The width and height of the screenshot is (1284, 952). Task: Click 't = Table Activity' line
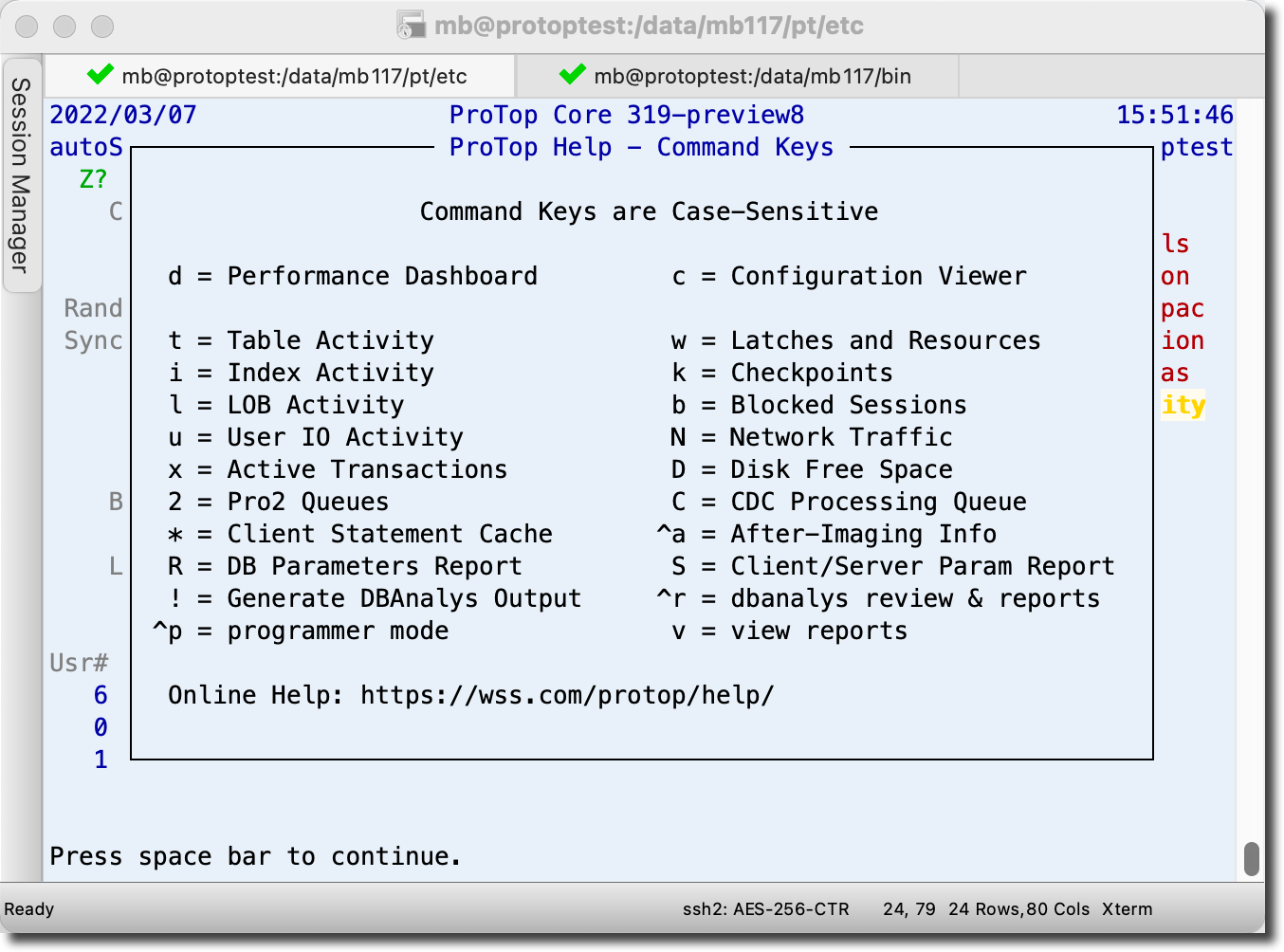301,341
